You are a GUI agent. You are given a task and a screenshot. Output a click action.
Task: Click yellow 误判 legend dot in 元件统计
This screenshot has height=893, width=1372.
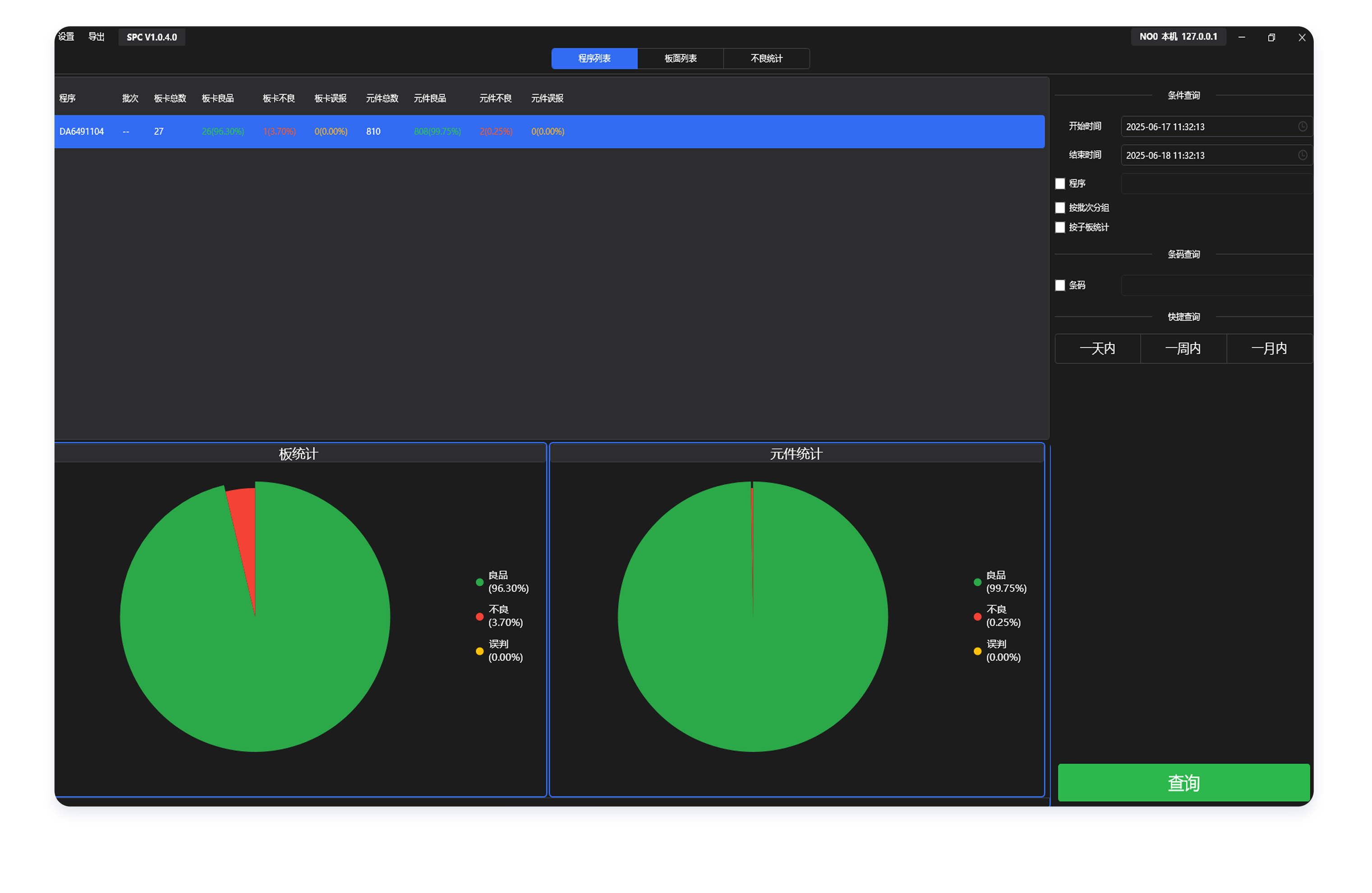pos(977,651)
